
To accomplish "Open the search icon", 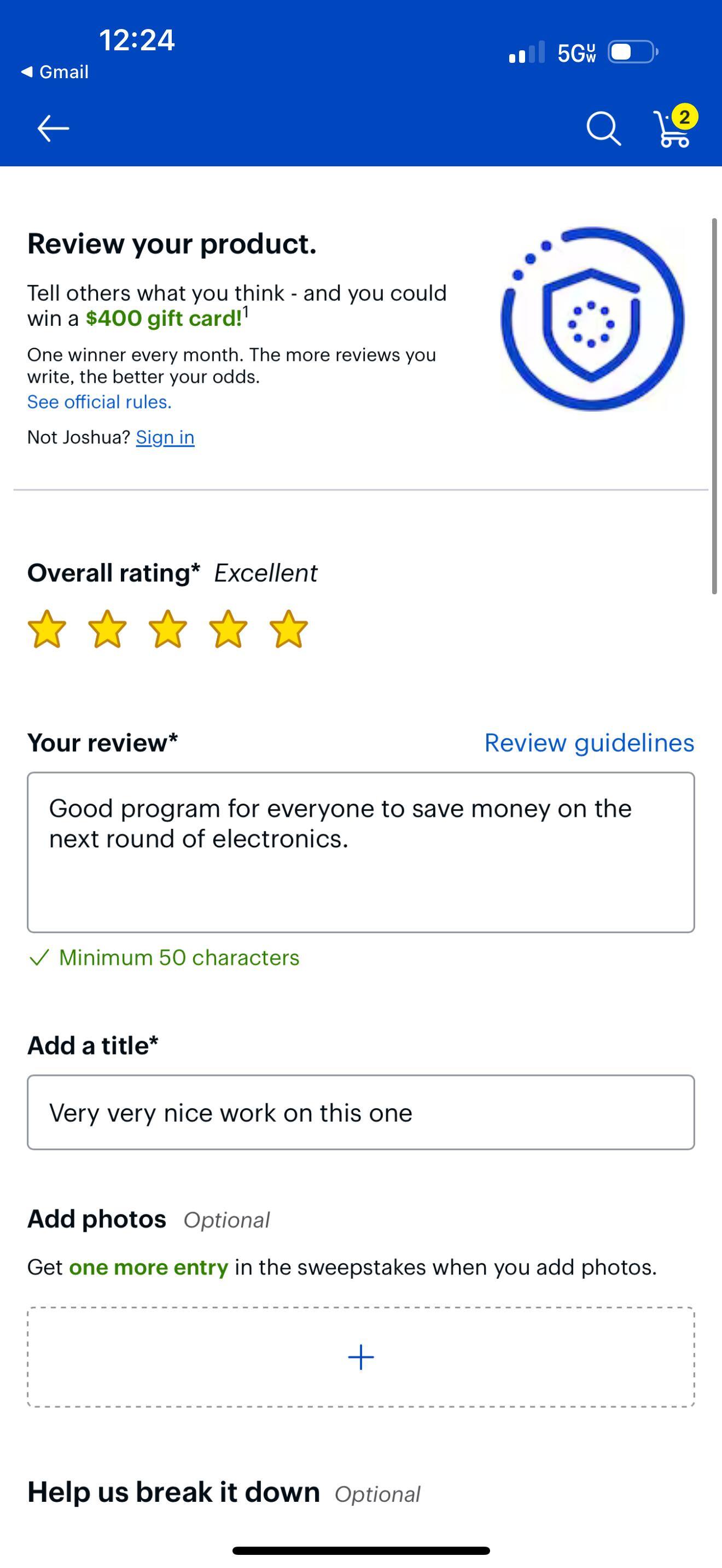I will point(603,128).
